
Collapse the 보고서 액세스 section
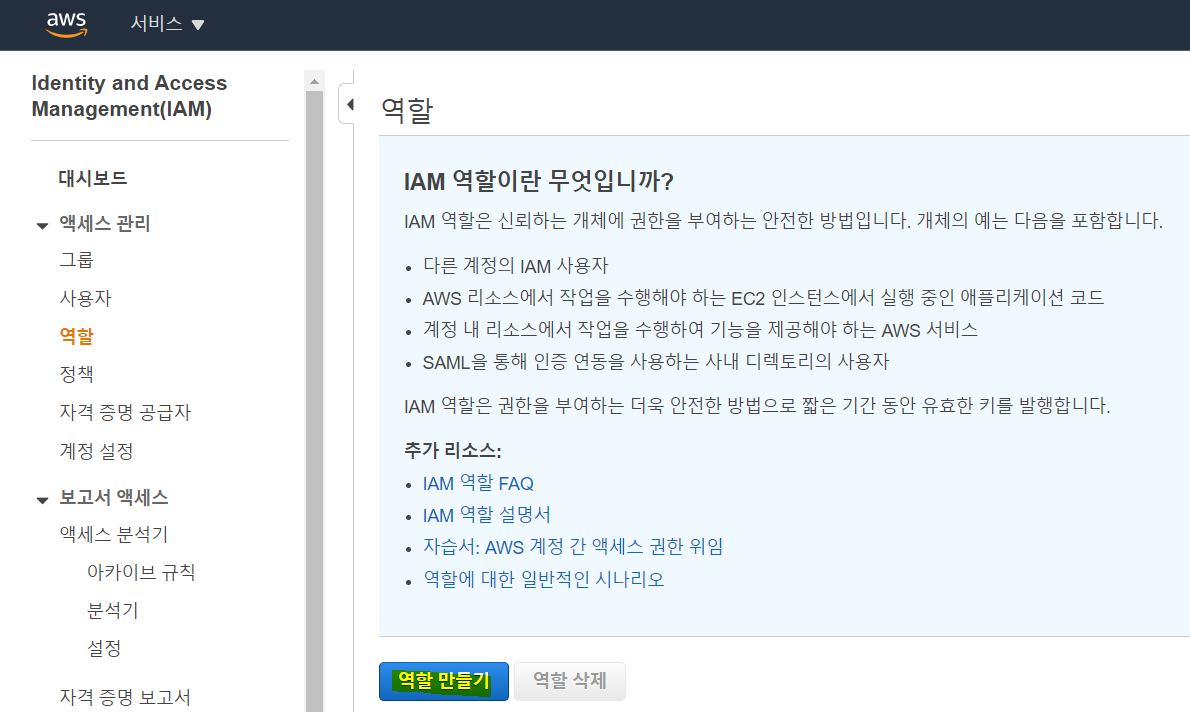tap(42, 499)
